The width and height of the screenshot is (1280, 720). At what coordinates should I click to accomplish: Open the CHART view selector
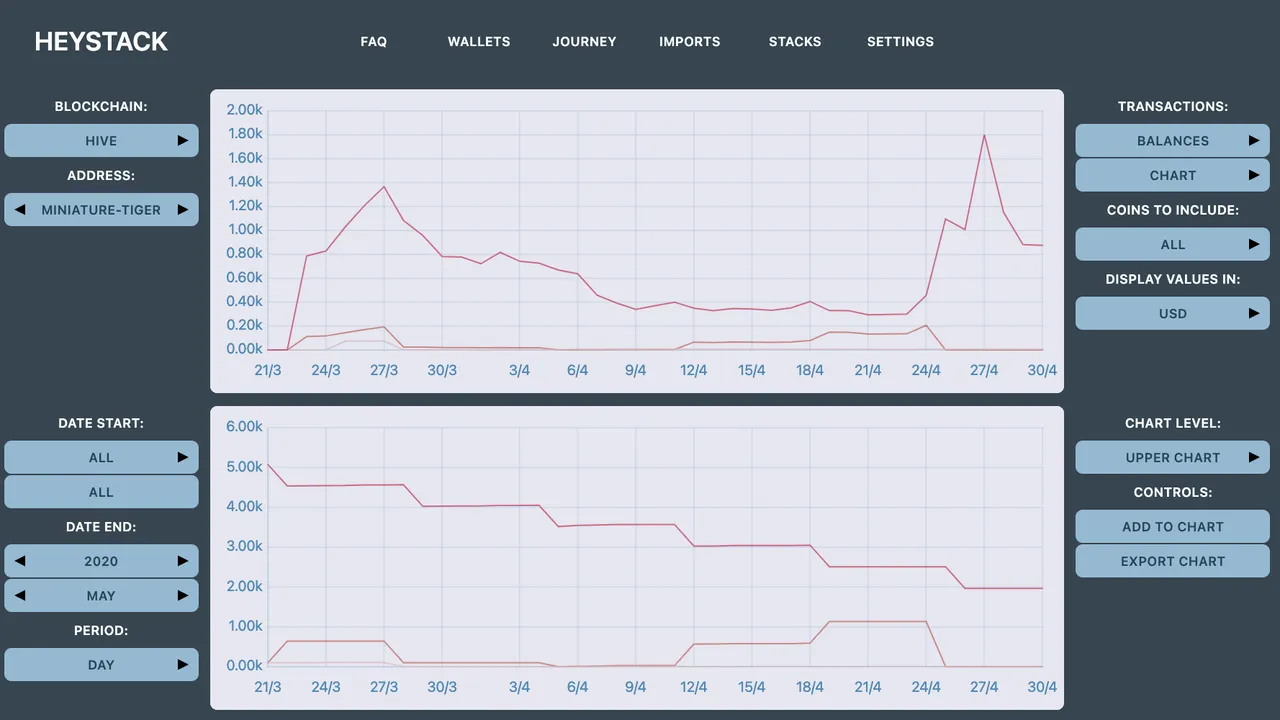[1172, 175]
